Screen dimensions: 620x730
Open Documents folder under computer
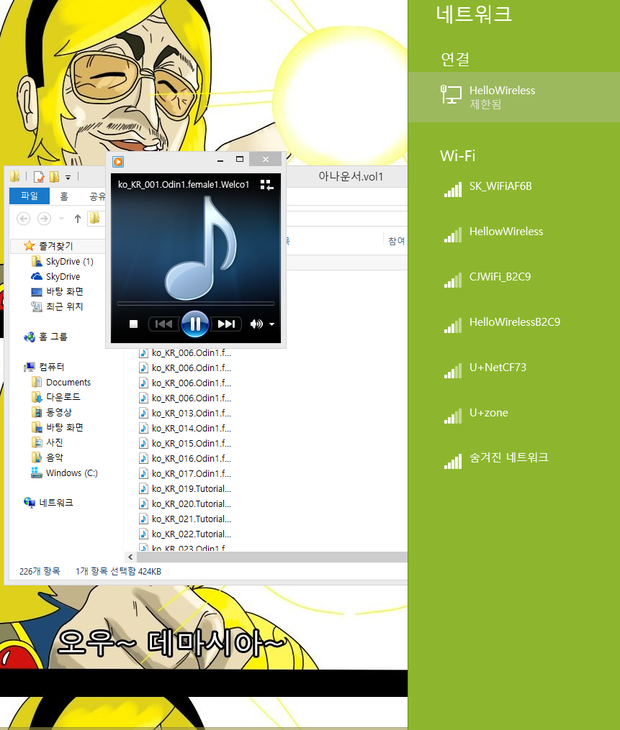(x=68, y=382)
